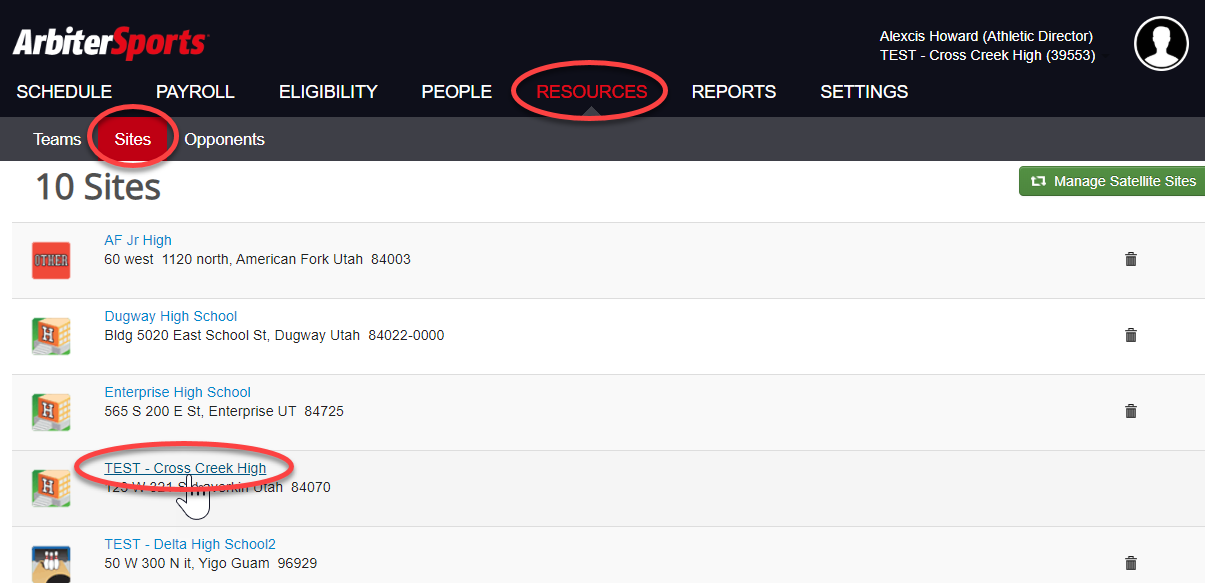
Task: Click the address '50 W 300 N it, Yigo Guam 96929'
Action: [x=211, y=563]
